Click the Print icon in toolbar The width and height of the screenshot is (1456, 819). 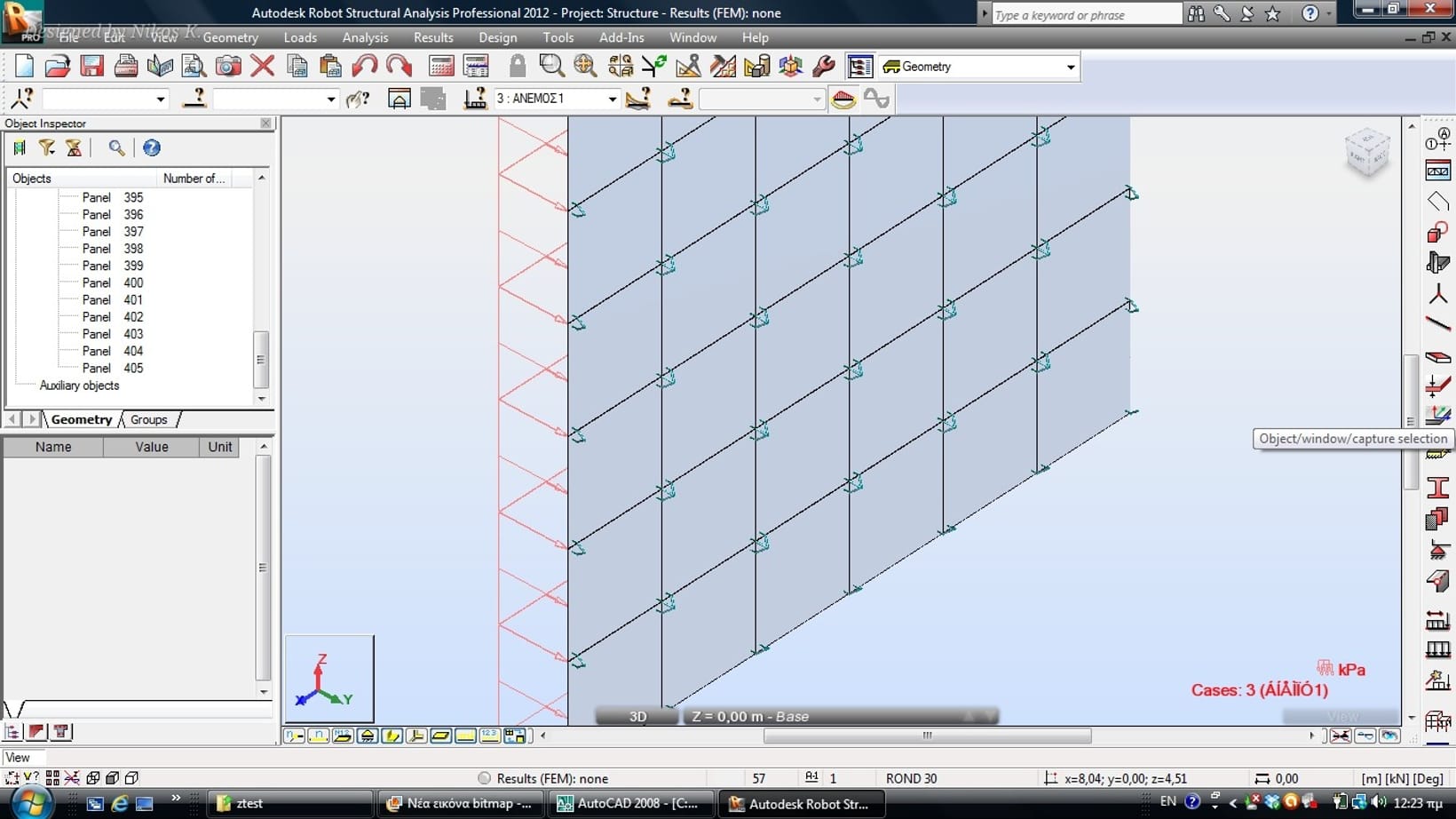point(126,67)
